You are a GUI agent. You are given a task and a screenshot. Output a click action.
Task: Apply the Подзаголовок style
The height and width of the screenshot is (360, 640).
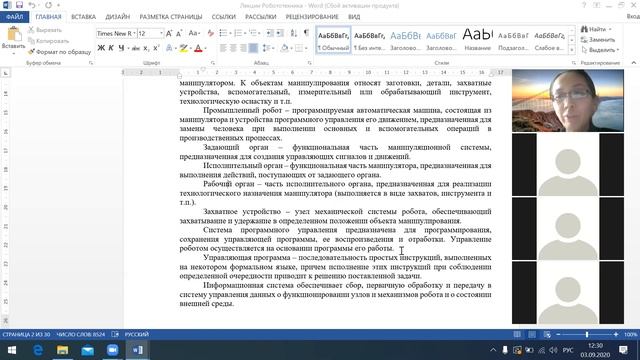click(x=513, y=40)
